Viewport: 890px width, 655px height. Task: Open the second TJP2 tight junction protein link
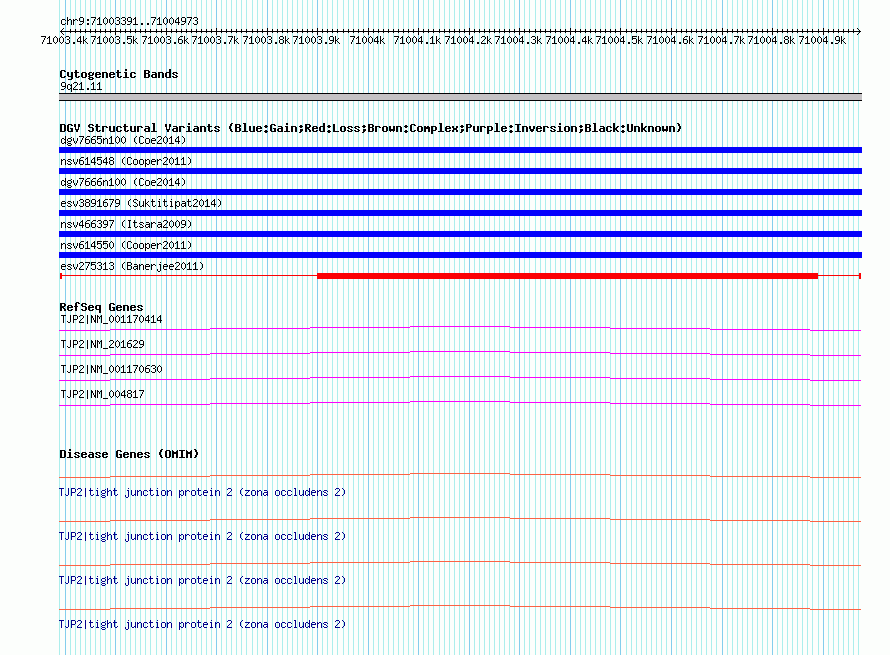pyautogui.click(x=203, y=536)
